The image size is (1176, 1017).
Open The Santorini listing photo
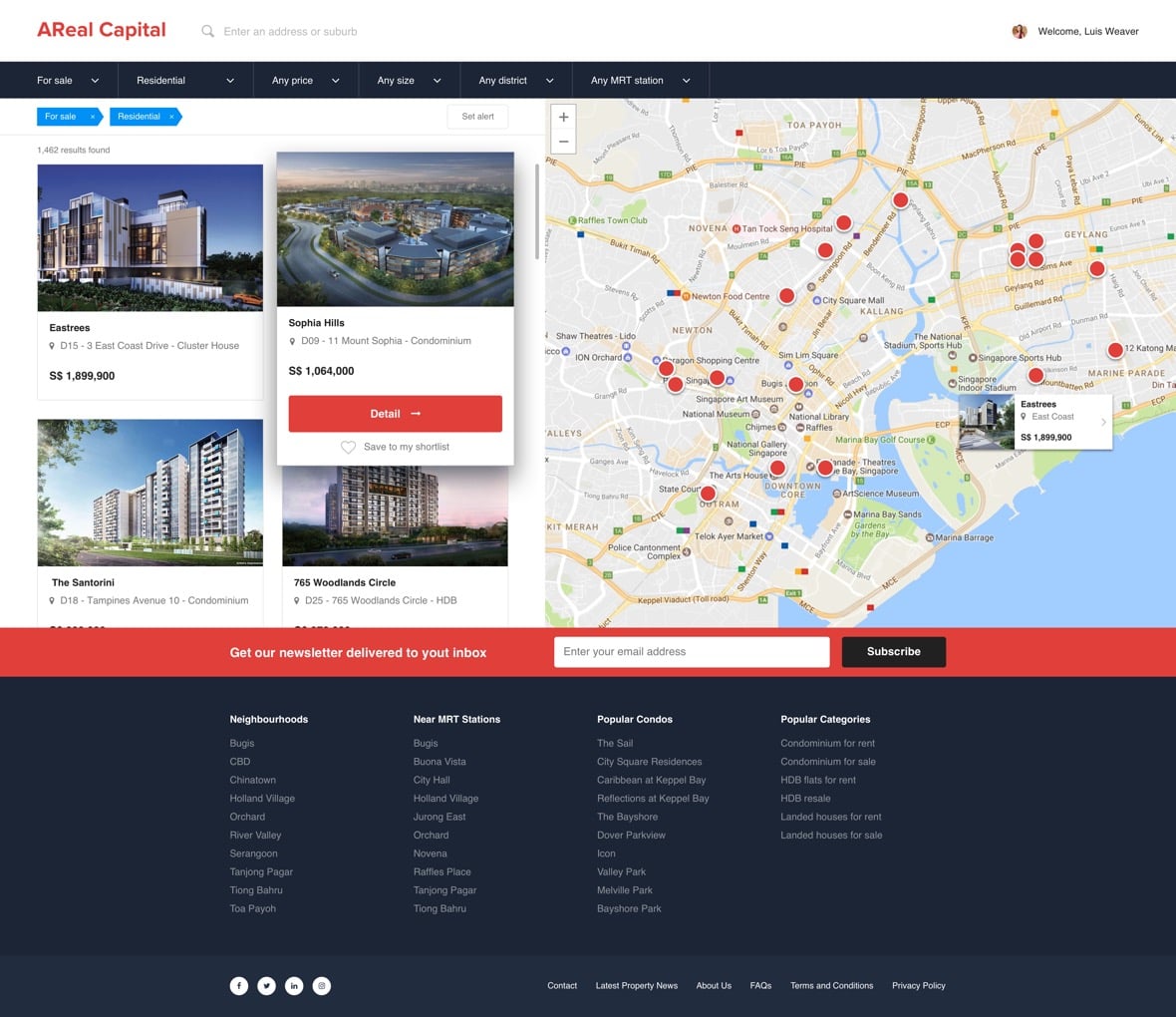click(150, 493)
